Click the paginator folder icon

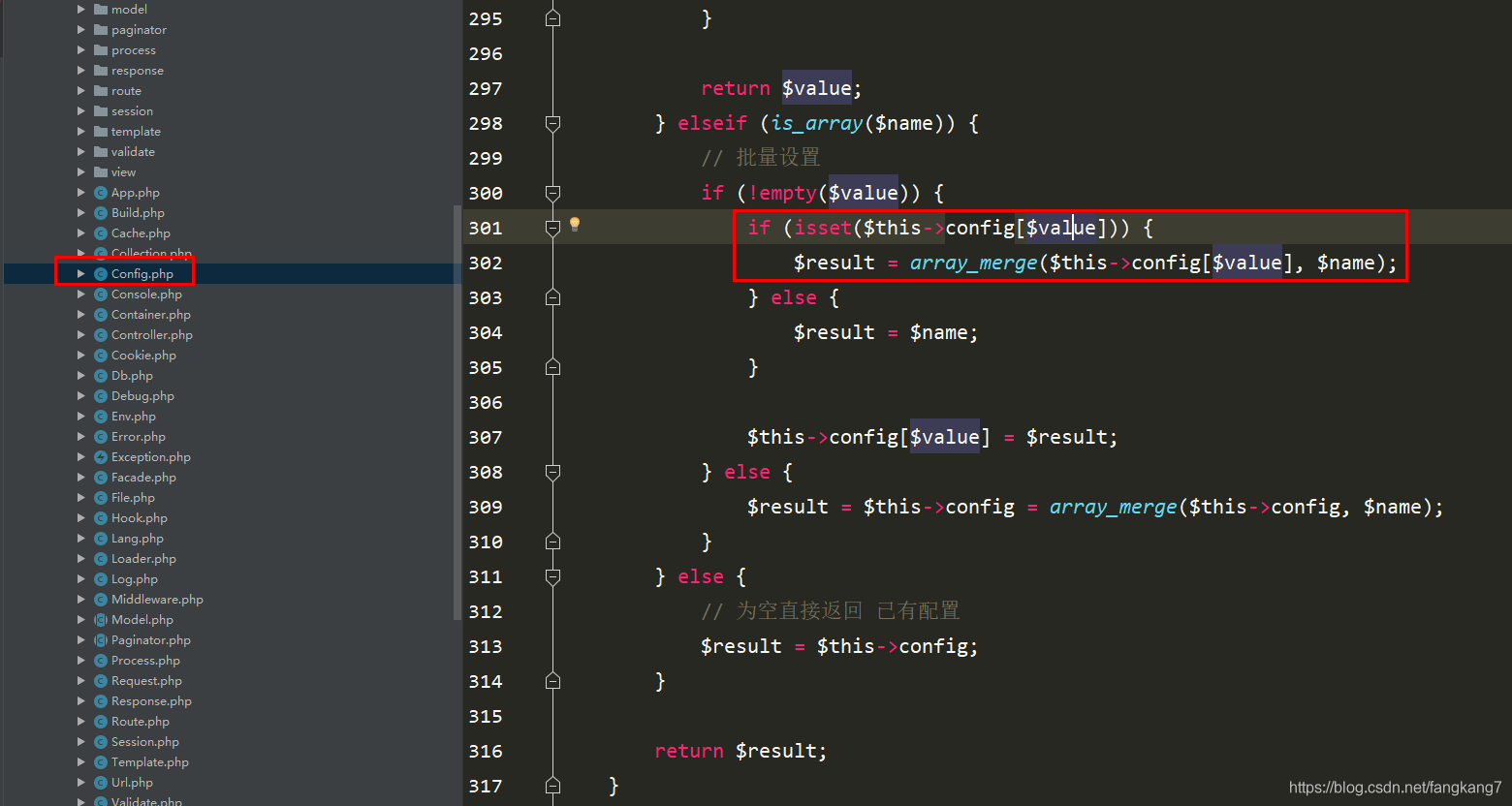click(101, 30)
